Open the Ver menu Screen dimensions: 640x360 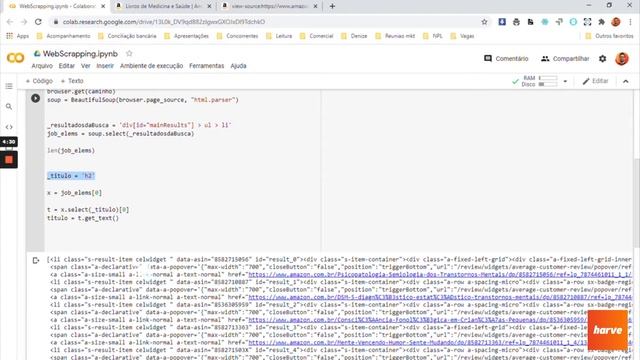click(85, 66)
